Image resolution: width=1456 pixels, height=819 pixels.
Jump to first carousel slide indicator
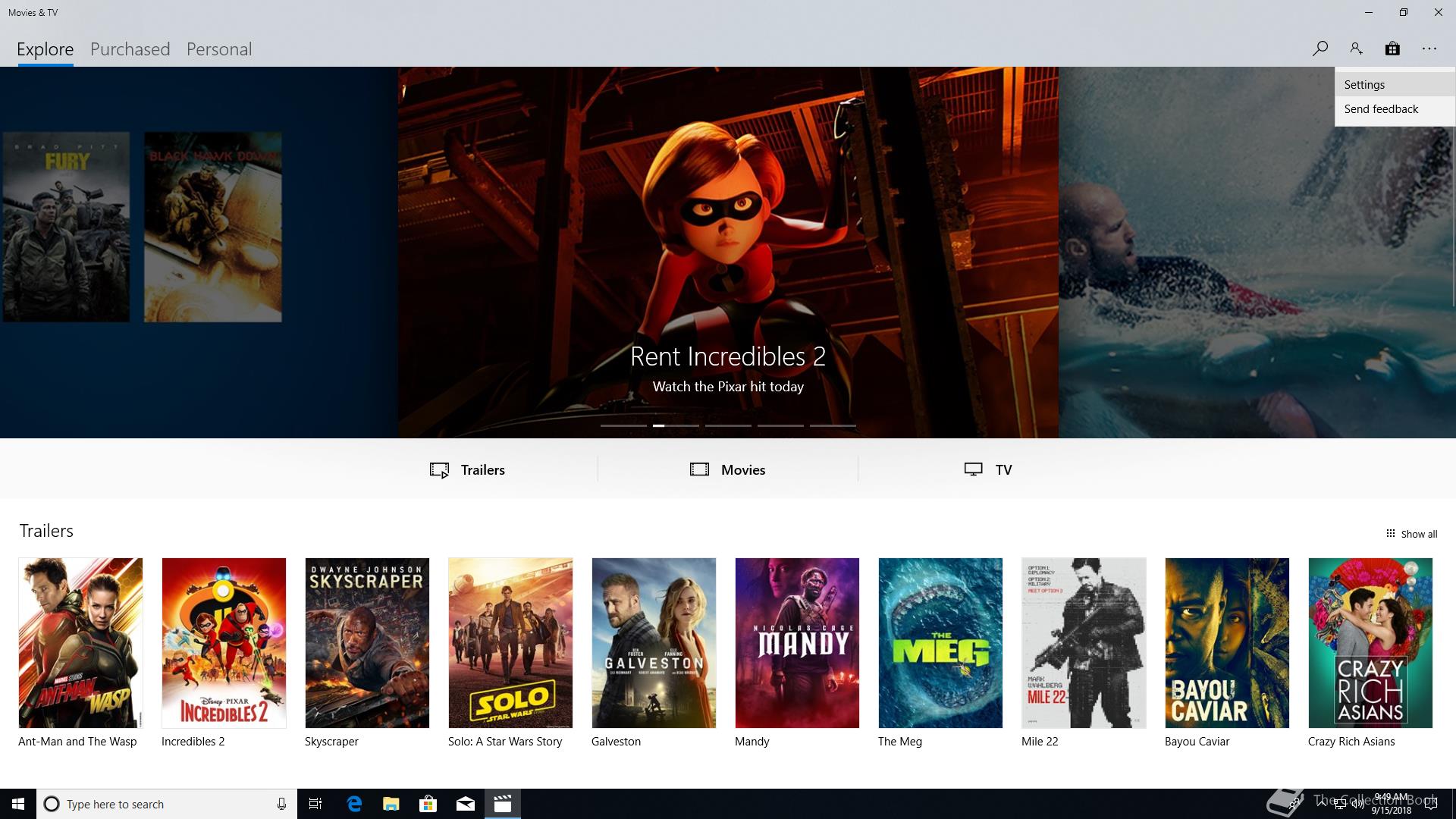tap(623, 426)
